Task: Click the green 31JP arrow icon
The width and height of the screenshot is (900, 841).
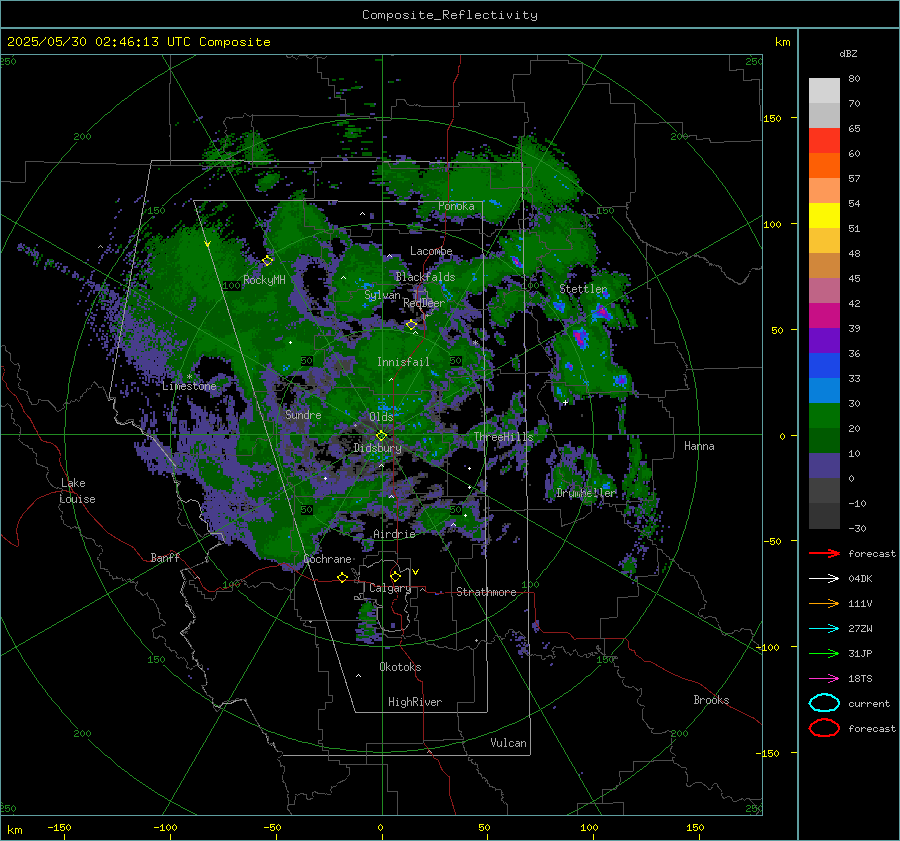Action: click(x=824, y=653)
